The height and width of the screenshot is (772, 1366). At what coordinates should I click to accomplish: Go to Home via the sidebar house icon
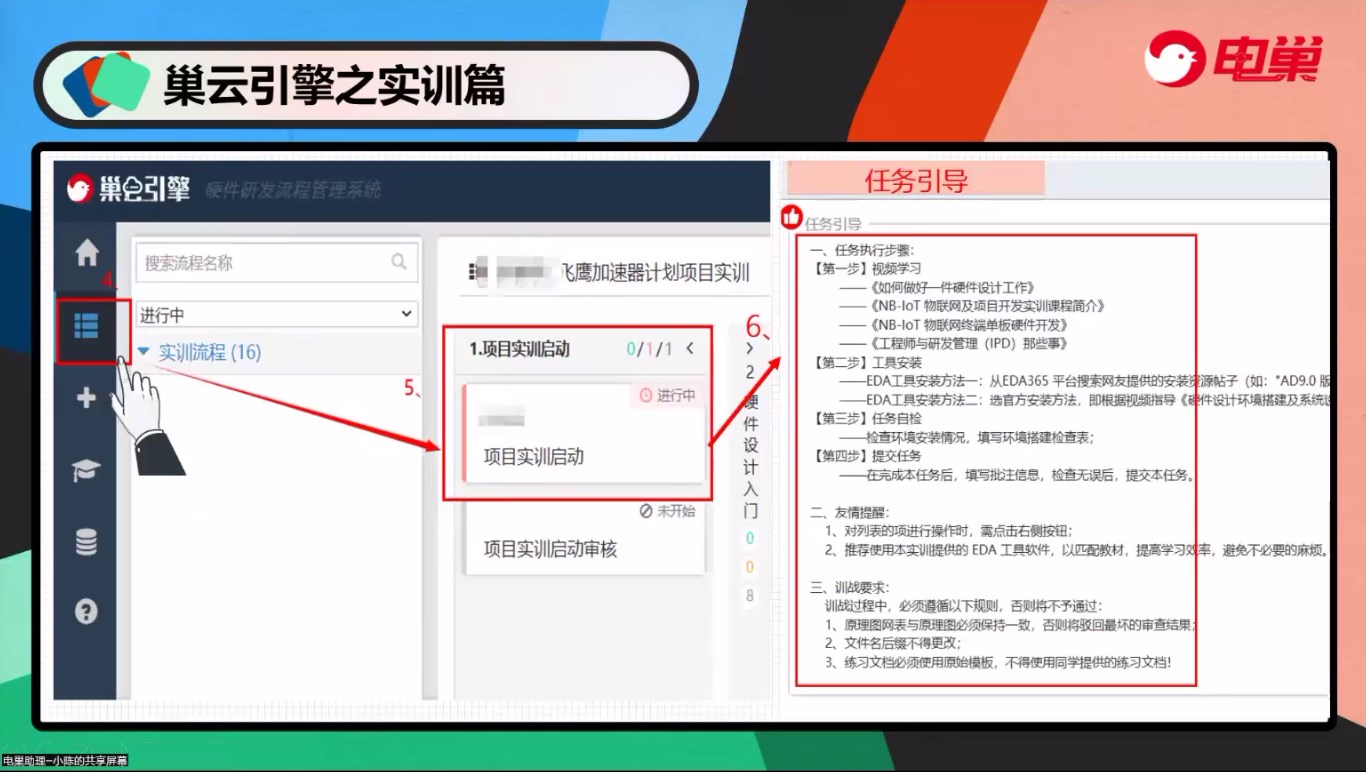(x=87, y=253)
